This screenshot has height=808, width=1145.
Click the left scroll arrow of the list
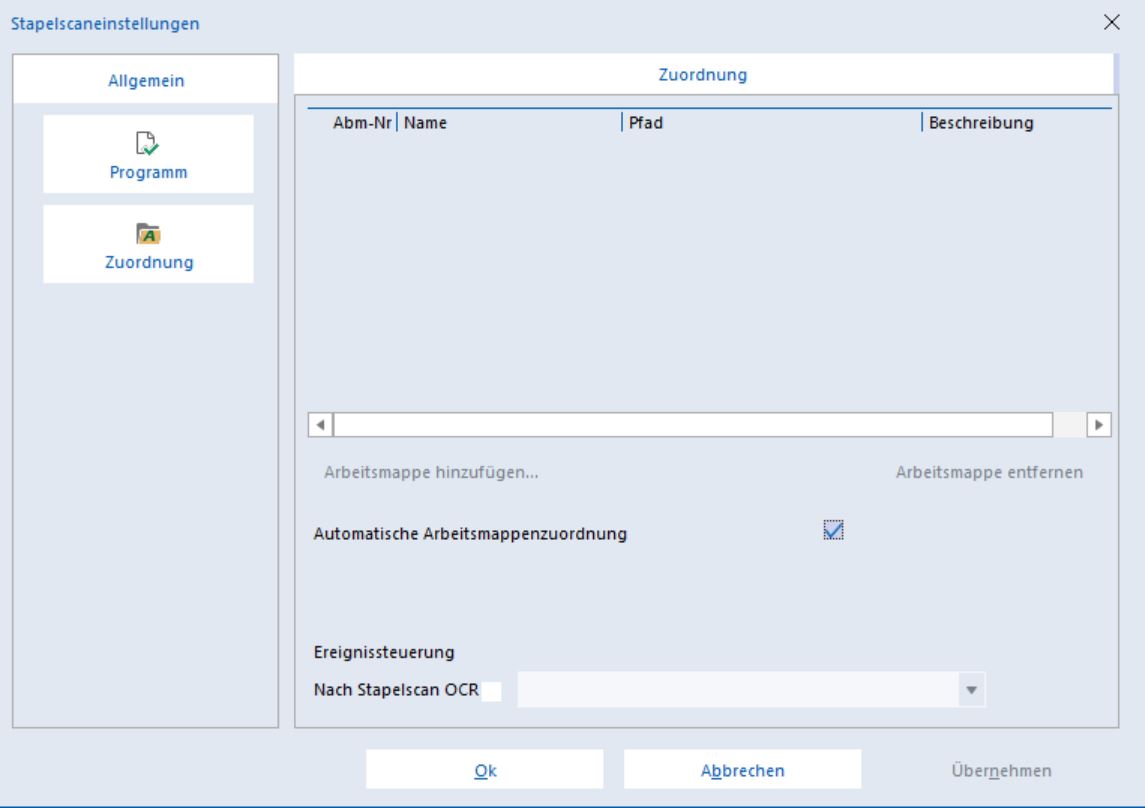(321, 425)
